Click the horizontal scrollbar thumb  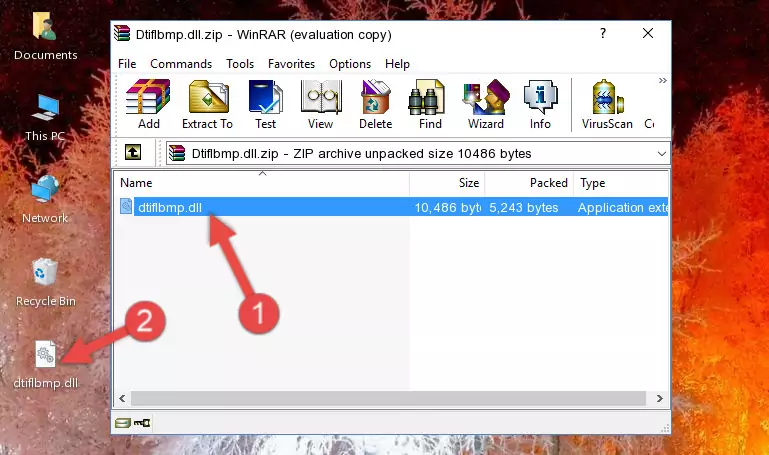(388, 398)
